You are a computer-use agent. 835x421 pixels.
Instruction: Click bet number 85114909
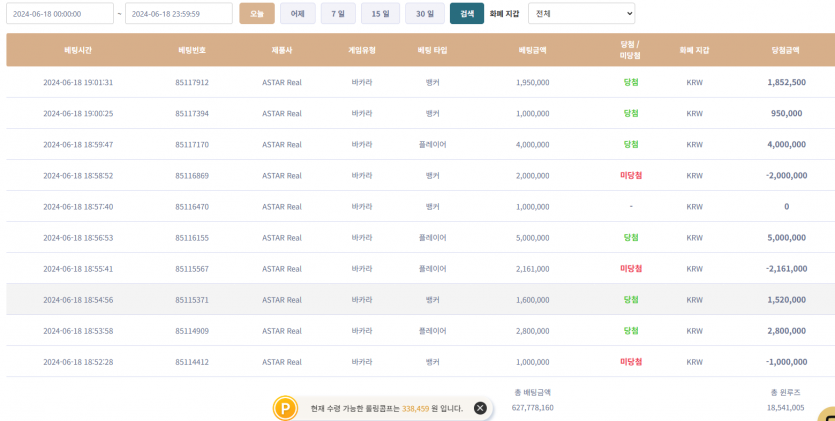pyautogui.click(x=192, y=331)
